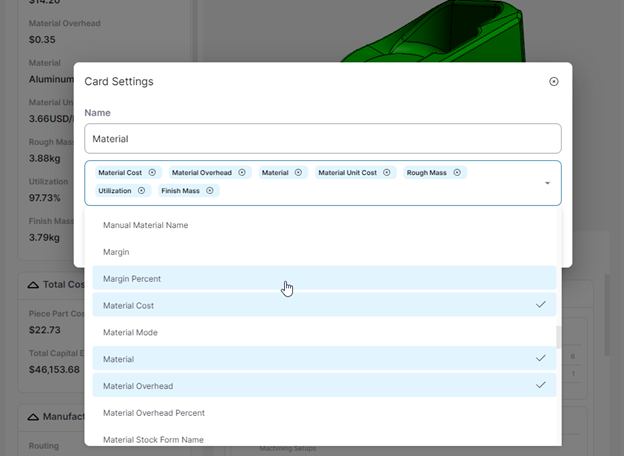Remove the Rough Mass chip
Screen dimensions: 624x456
tap(457, 173)
